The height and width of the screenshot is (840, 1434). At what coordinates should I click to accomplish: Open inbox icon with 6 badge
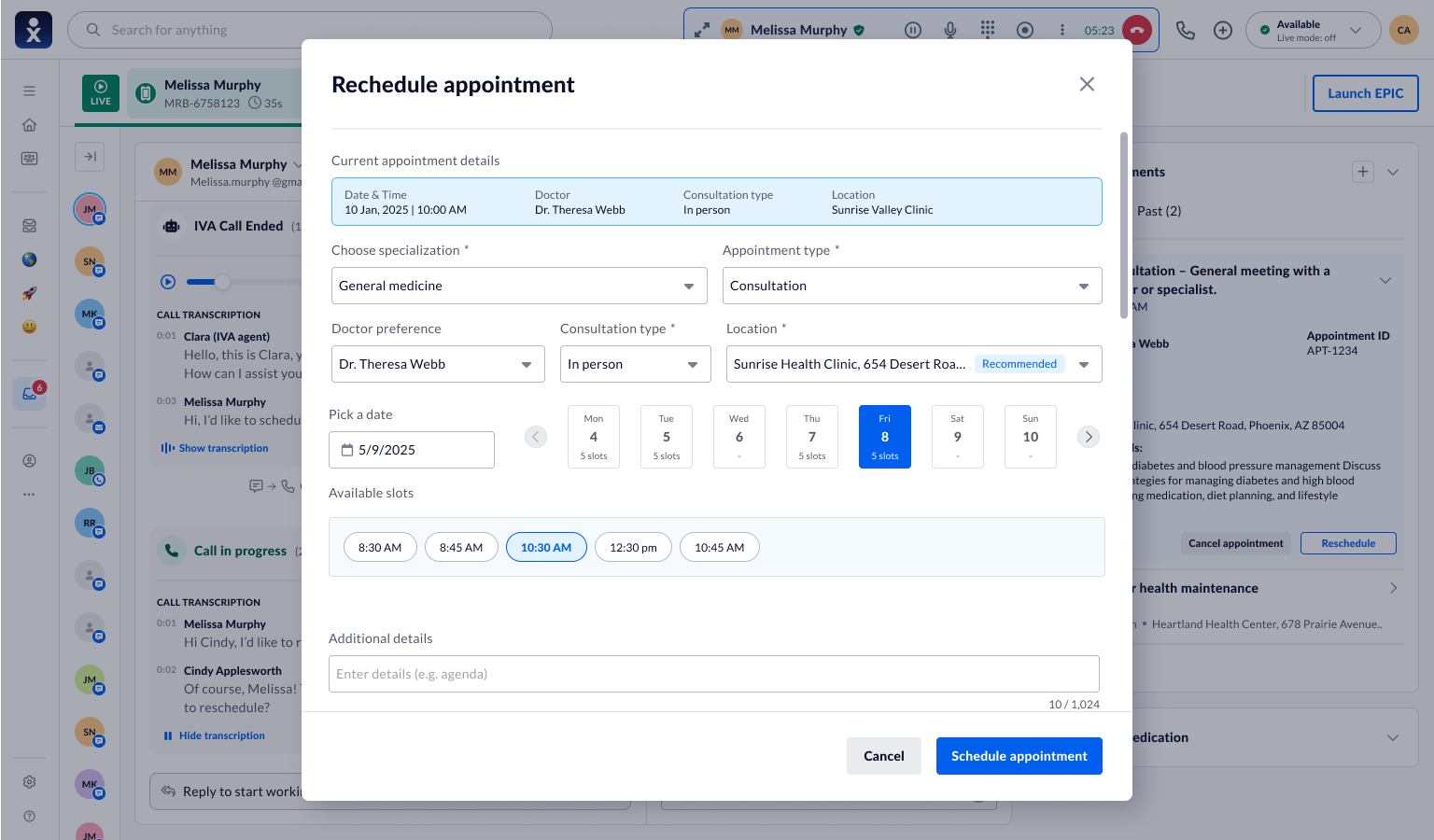click(x=30, y=393)
